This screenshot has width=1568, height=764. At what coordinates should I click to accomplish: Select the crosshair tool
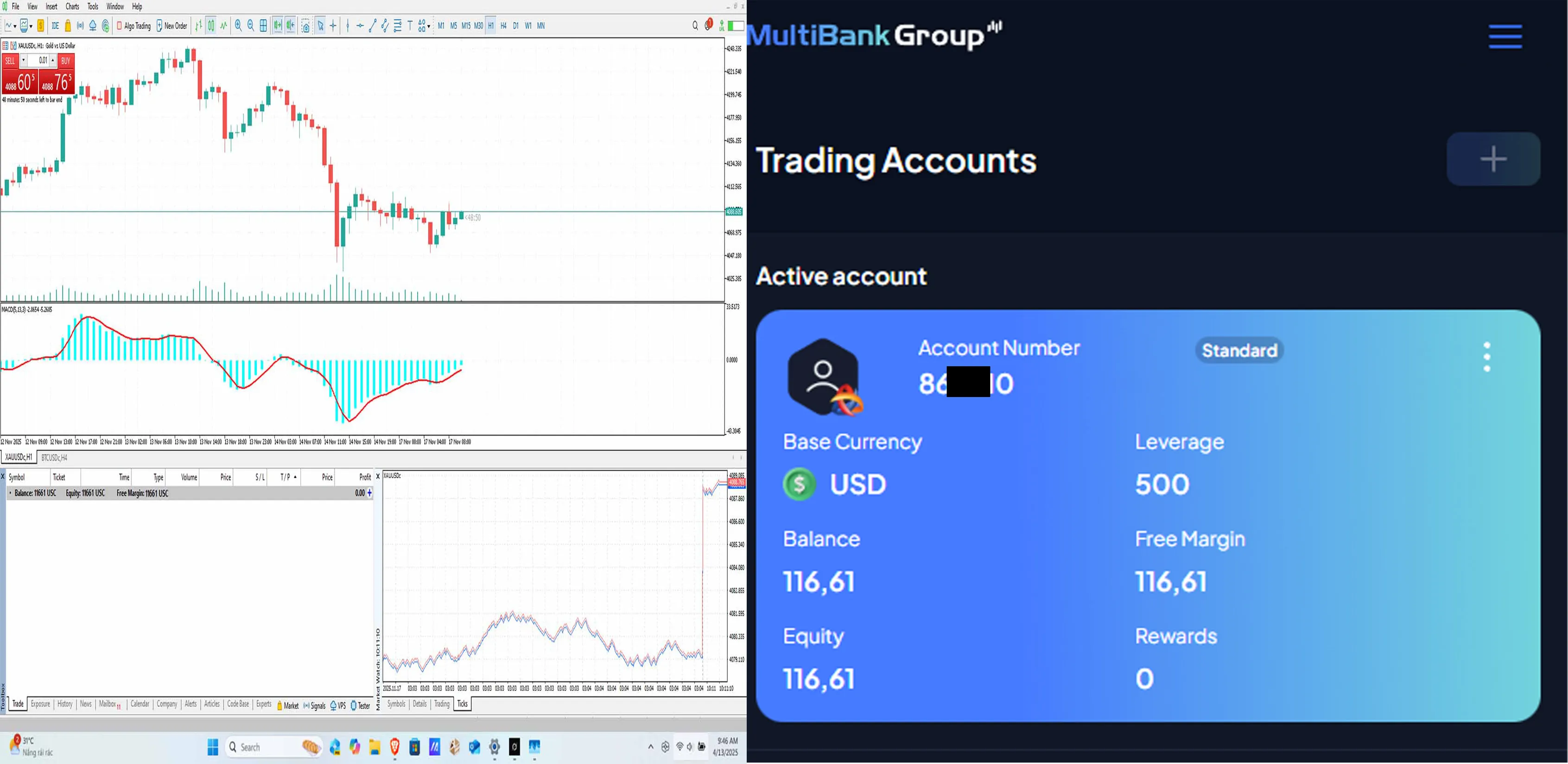pyautogui.click(x=333, y=25)
